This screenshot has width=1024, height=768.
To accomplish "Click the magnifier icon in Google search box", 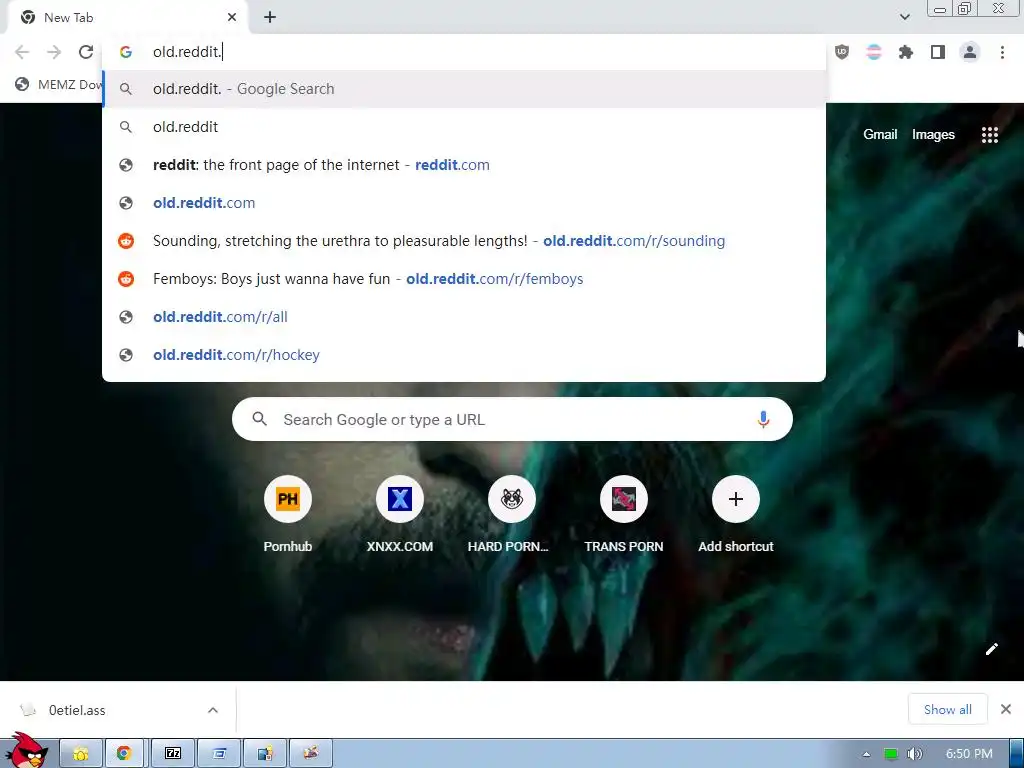I will click(x=259, y=419).
